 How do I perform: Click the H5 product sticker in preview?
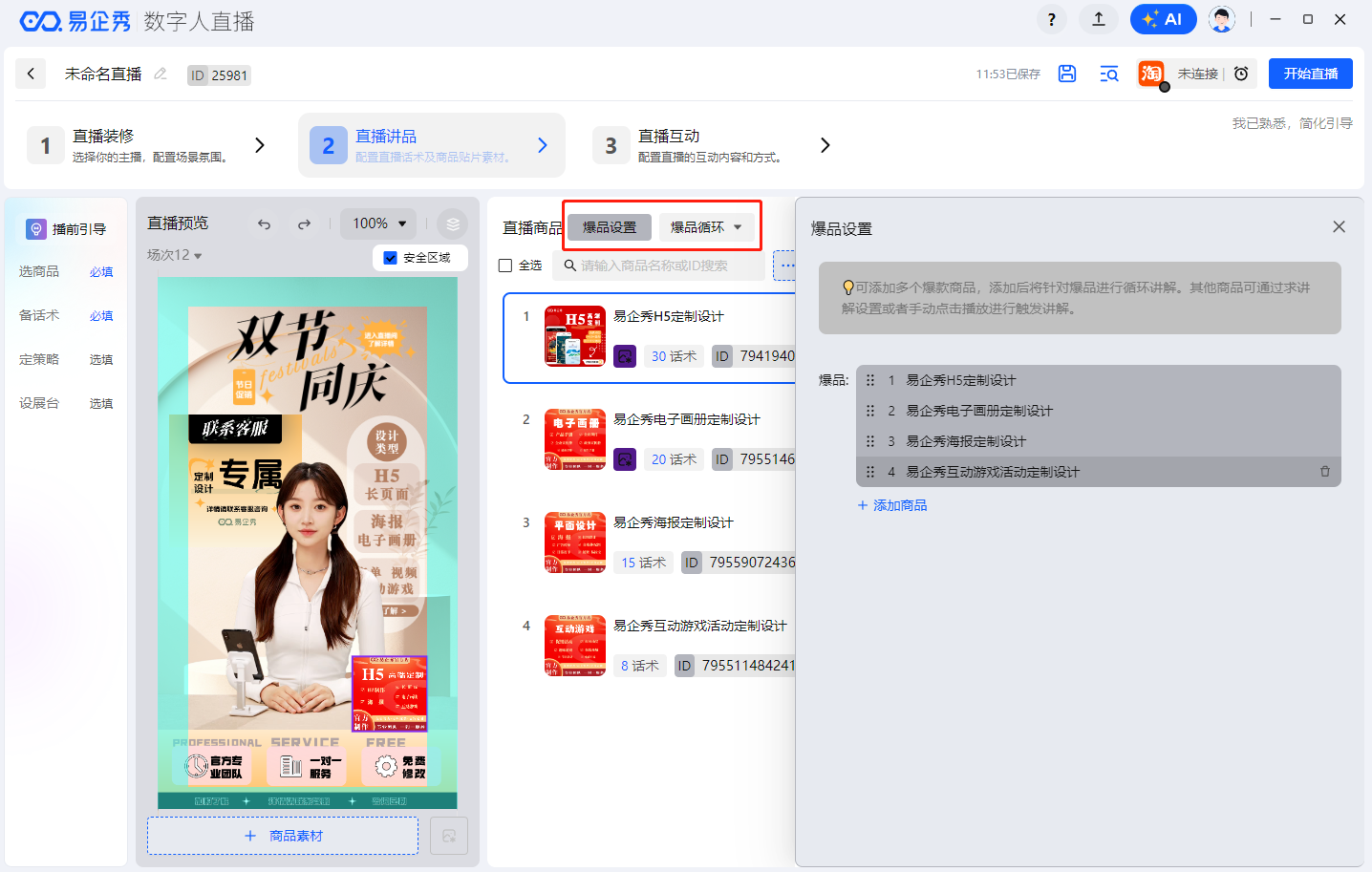pyautogui.click(x=389, y=693)
